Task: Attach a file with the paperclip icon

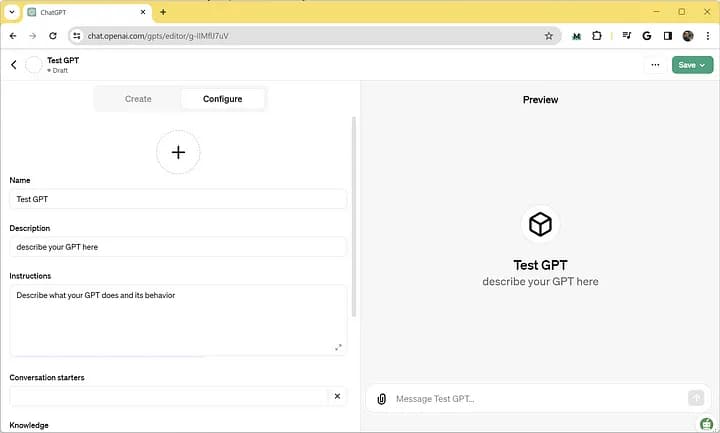Action: point(381,399)
